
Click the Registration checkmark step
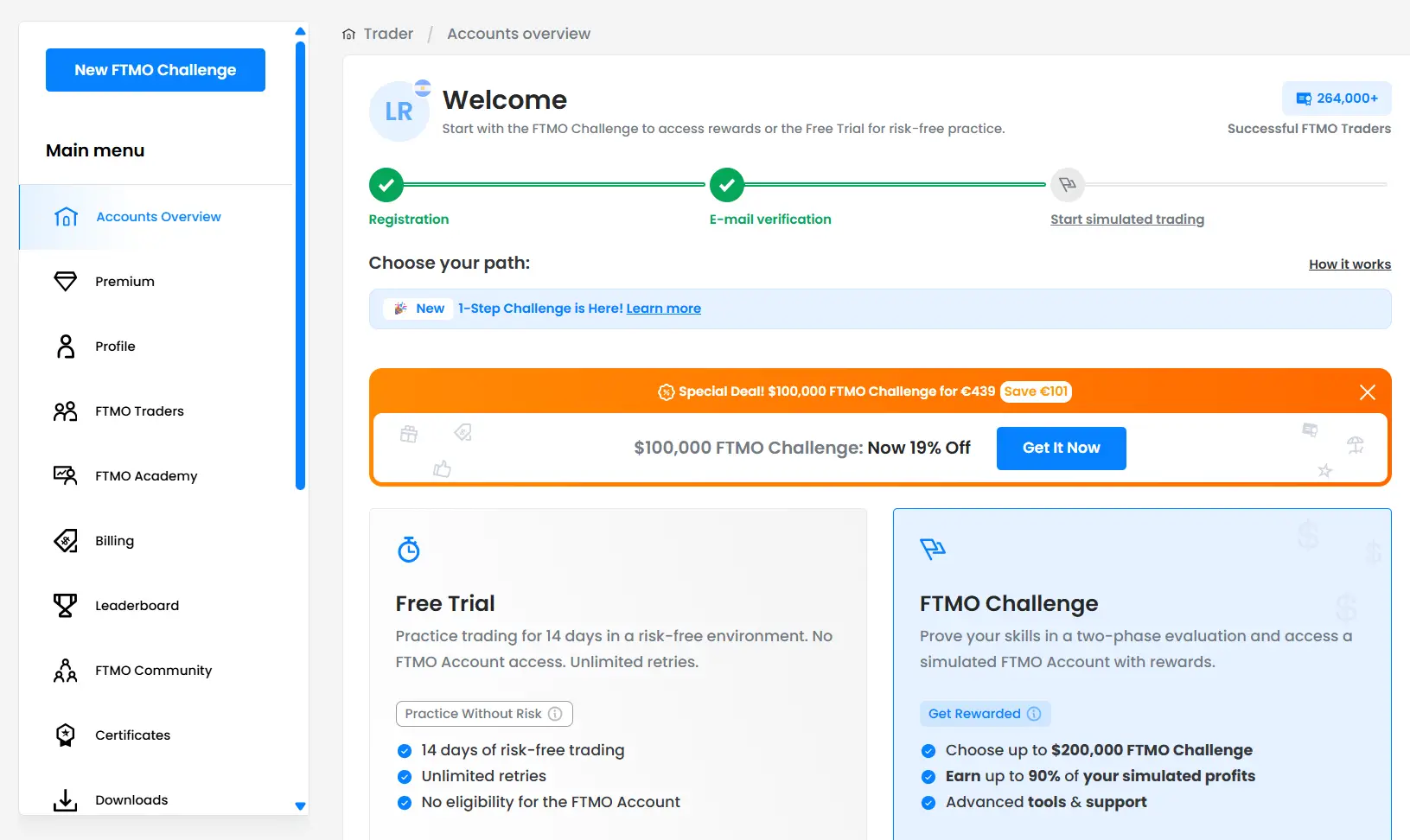(x=386, y=185)
